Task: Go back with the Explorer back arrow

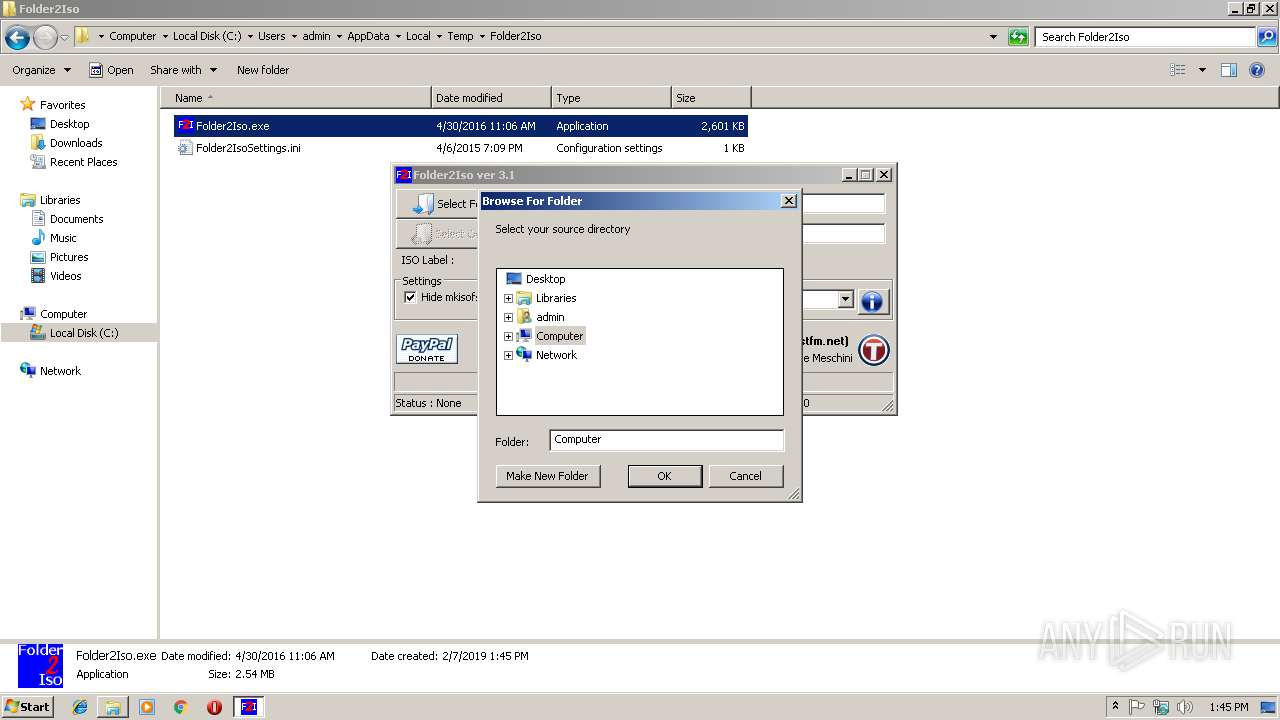Action: (x=17, y=38)
